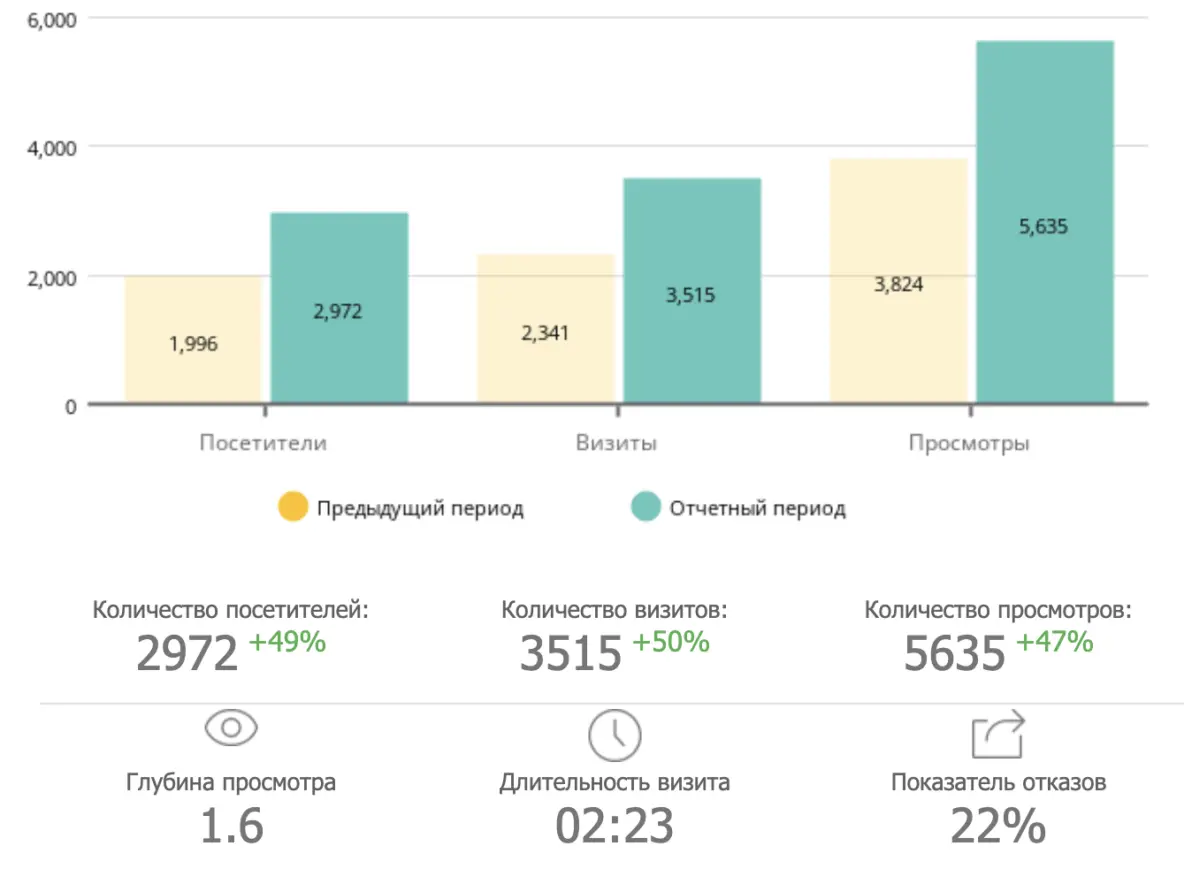
Task: Select the teal Посетители bar labeled 2,972
Action: [x=339, y=308]
